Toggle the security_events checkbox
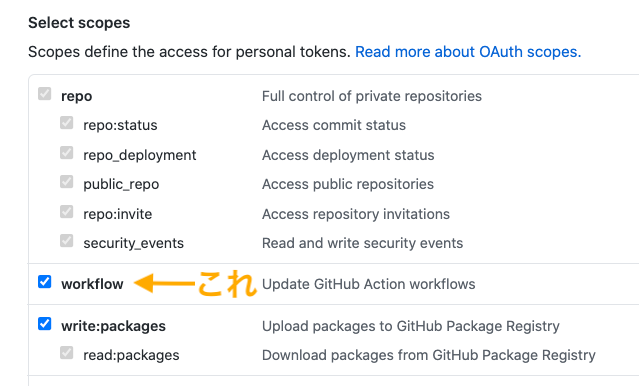 pyautogui.click(x=66, y=241)
